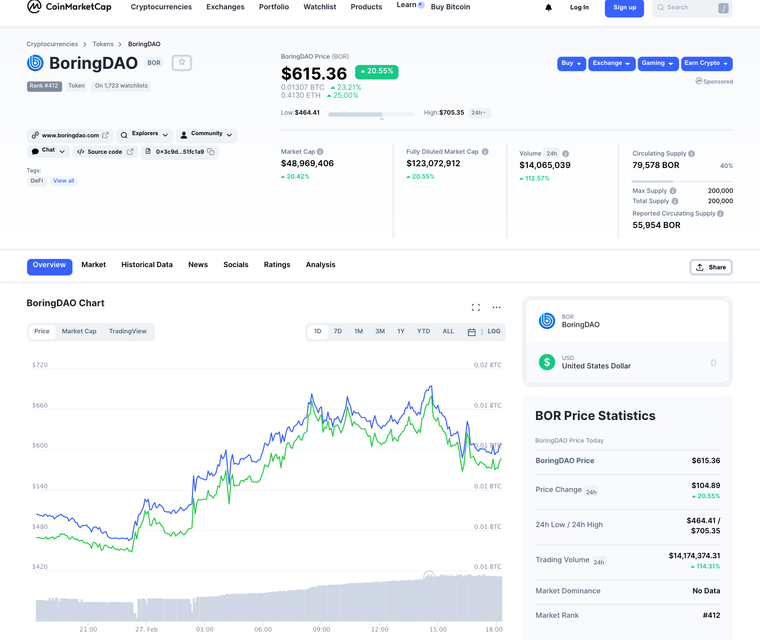Open the chart's three-dot options menu
760x640 pixels.
coord(496,307)
